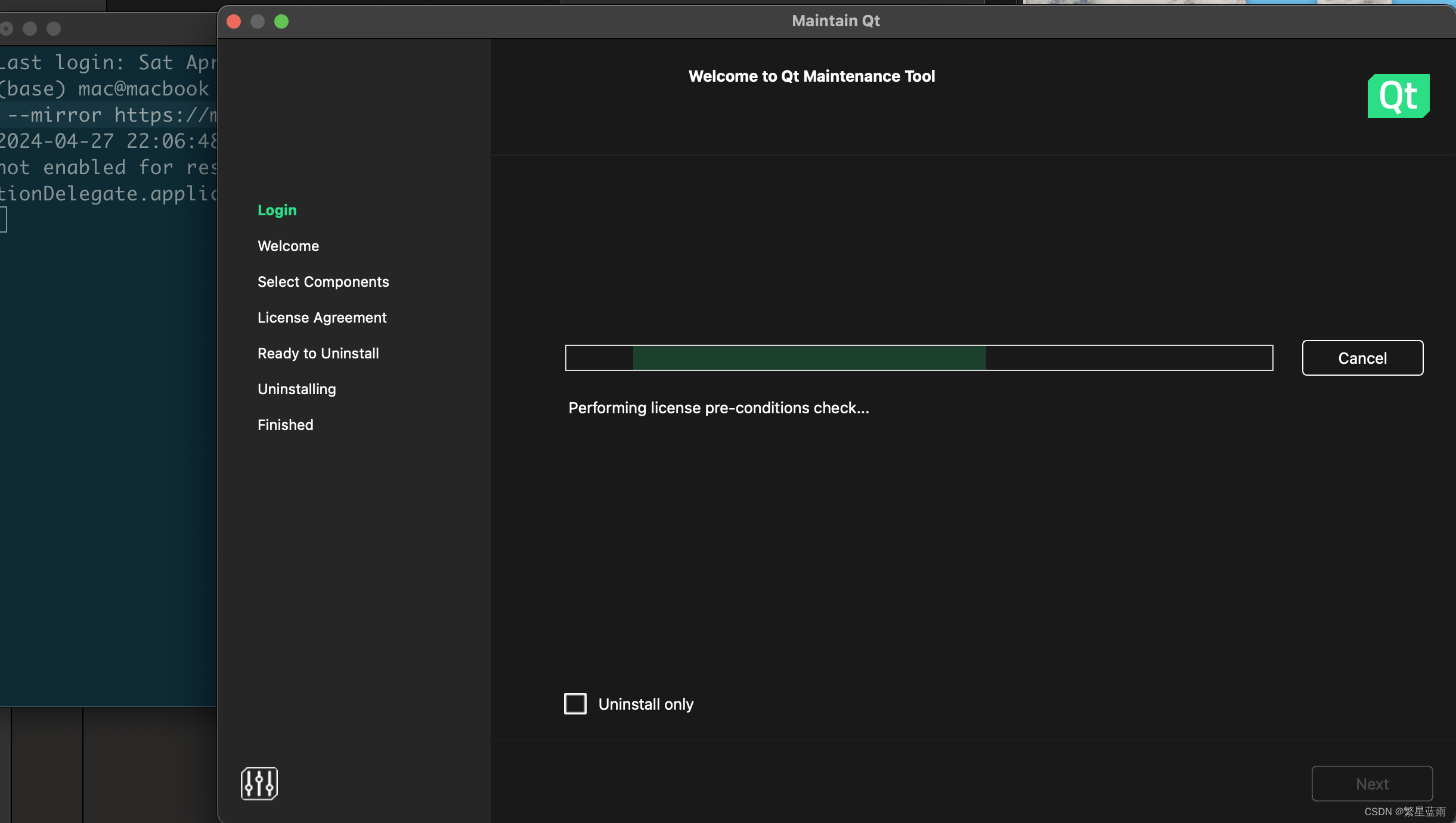1456x823 pixels.
Task: Select the Ready to Uninstall step
Action: (x=318, y=352)
